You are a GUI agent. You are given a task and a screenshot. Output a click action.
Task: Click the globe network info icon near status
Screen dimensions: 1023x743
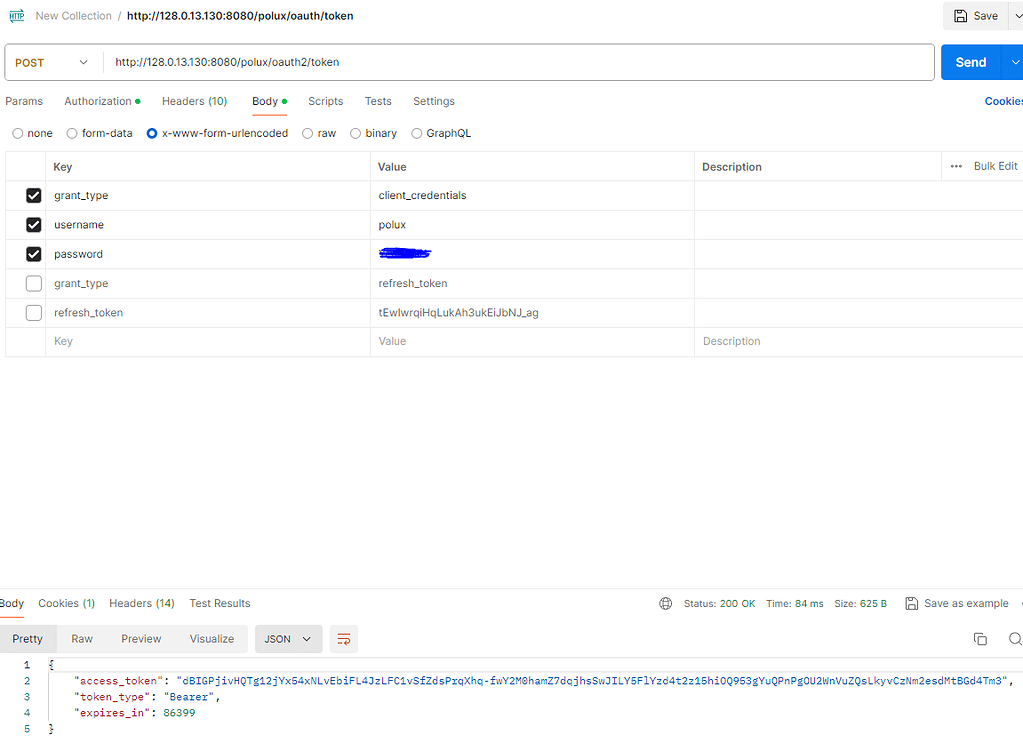[665, 603]
